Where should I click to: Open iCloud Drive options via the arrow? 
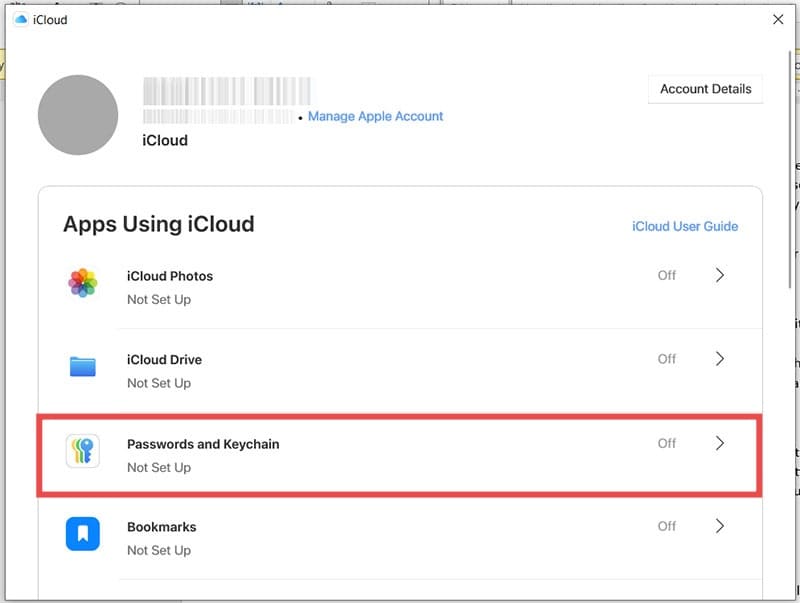tap(720, 359)
